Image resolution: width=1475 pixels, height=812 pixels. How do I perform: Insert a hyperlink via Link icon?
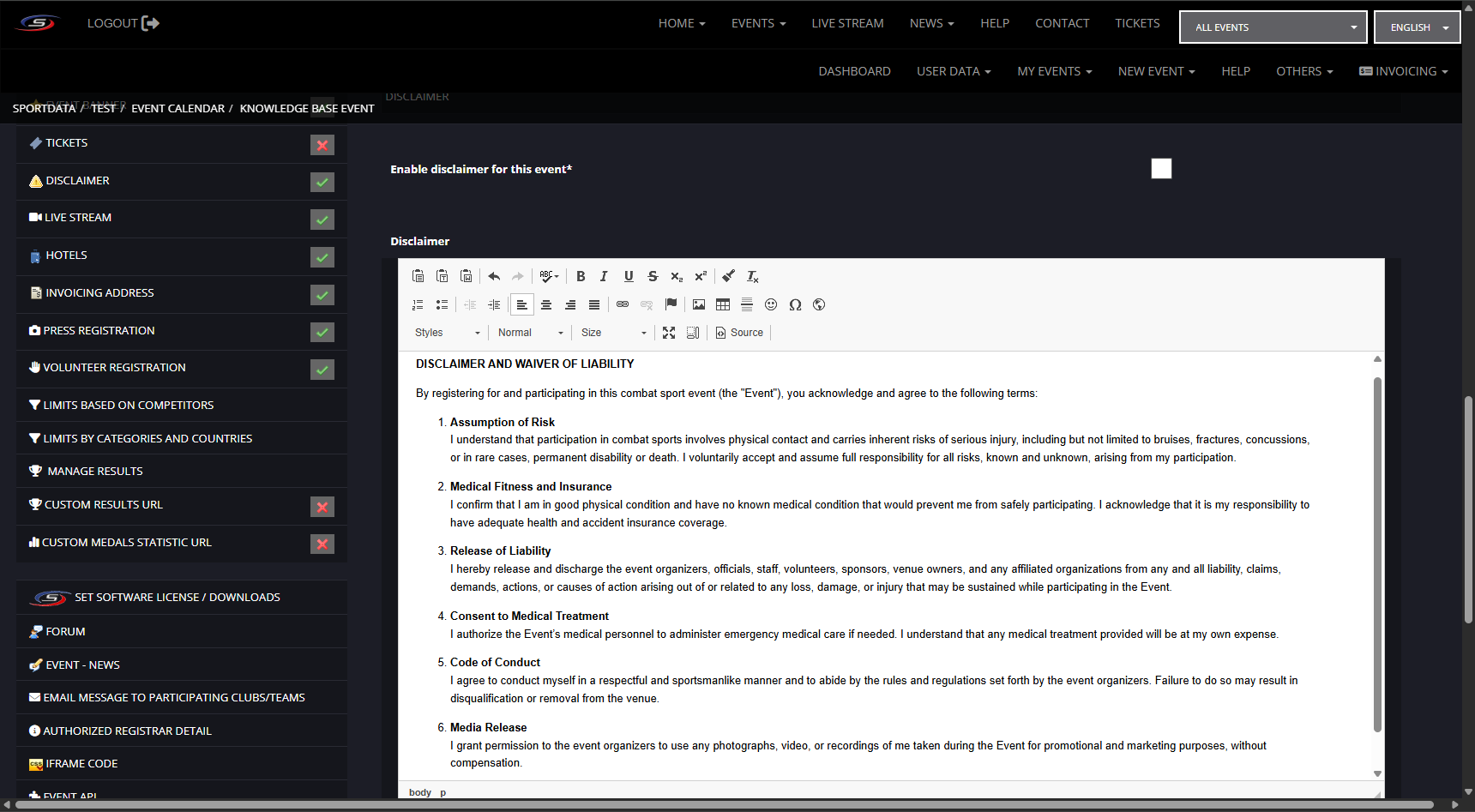coord(623,304)
